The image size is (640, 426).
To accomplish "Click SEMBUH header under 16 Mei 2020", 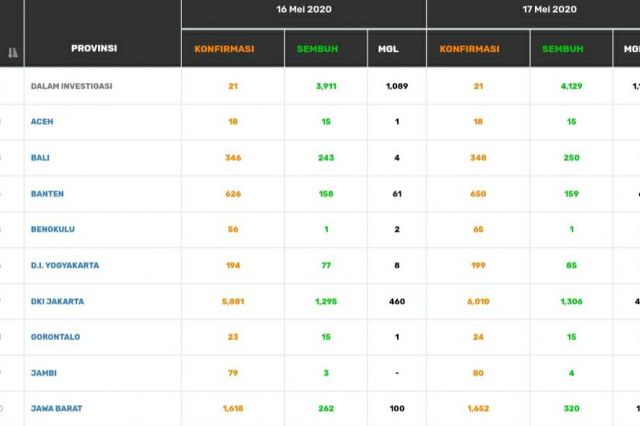I will 317,48.
